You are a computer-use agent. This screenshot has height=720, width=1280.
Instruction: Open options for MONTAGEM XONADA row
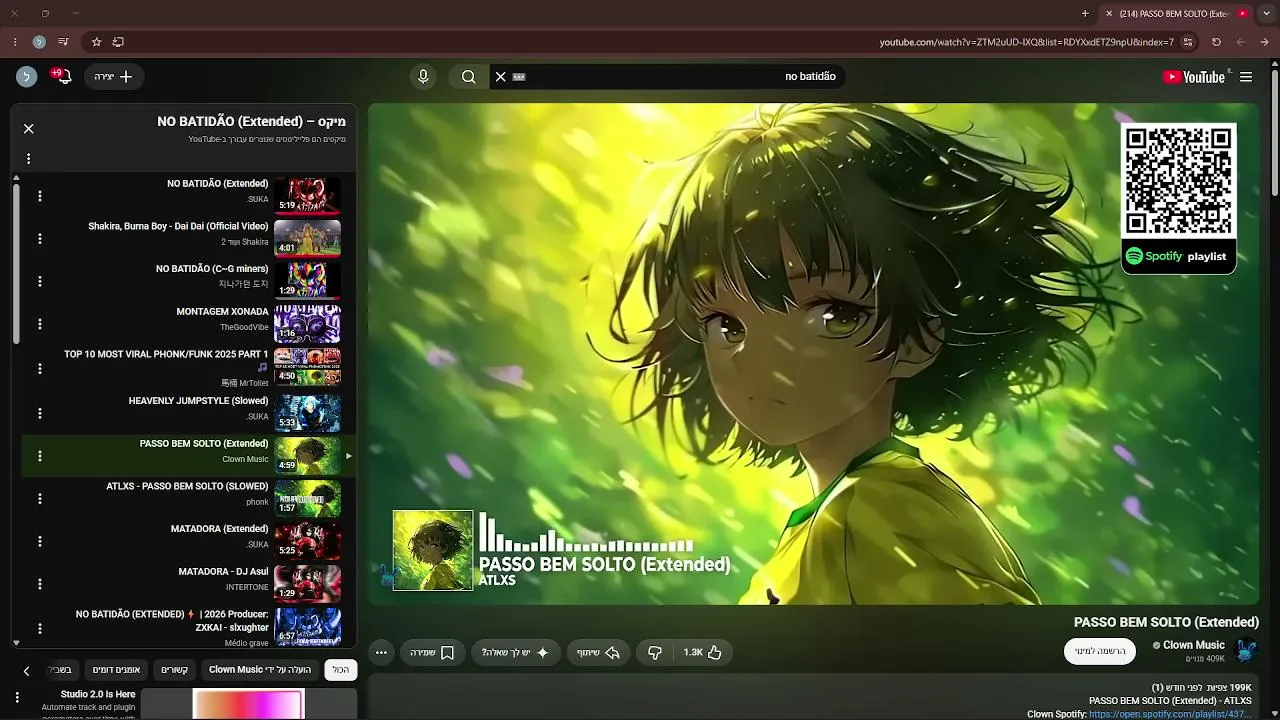pyautogui.click(x=40, y=324)
